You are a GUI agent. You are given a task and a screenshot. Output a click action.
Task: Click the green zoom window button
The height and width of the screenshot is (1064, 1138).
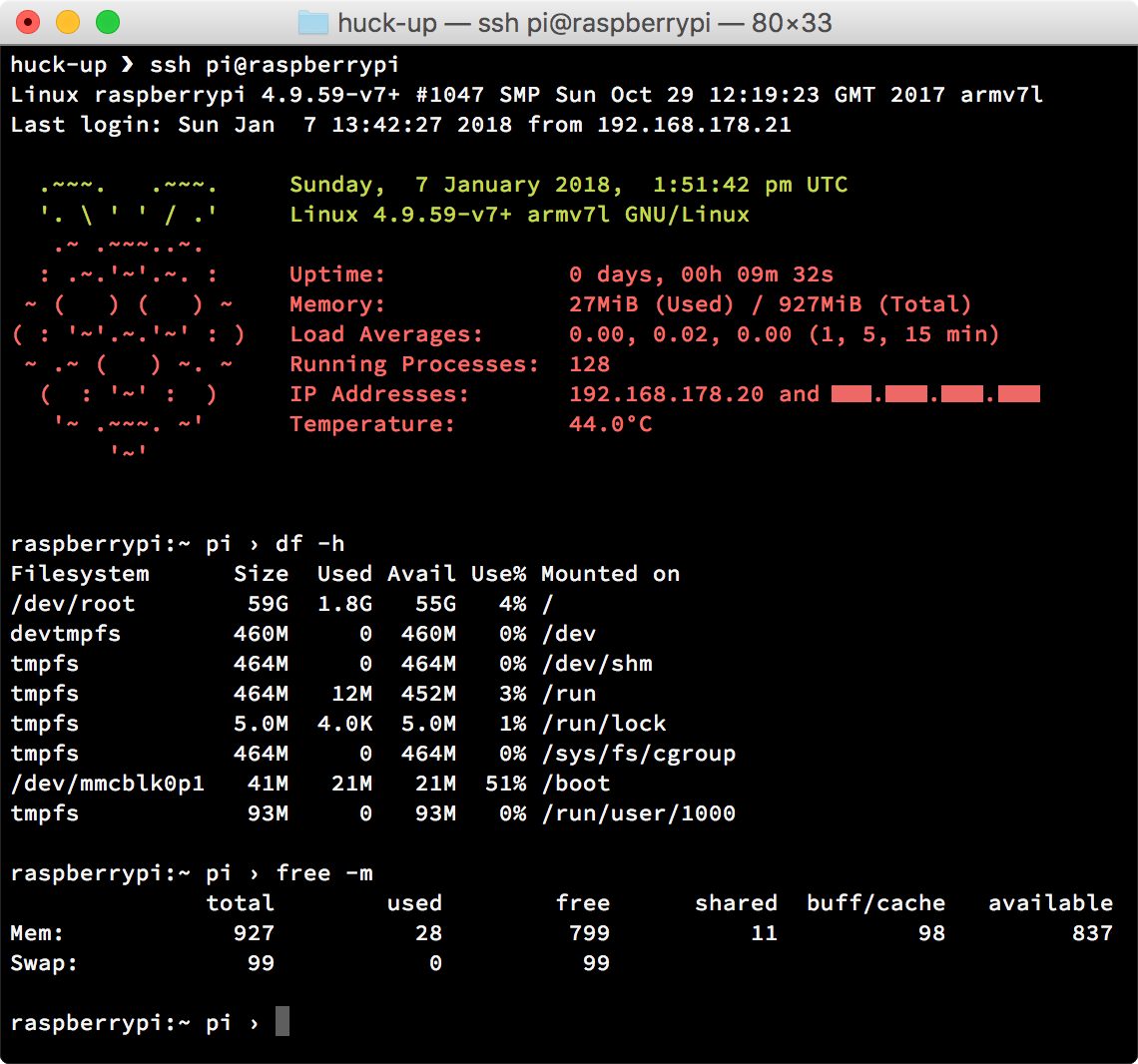(108, 23)
